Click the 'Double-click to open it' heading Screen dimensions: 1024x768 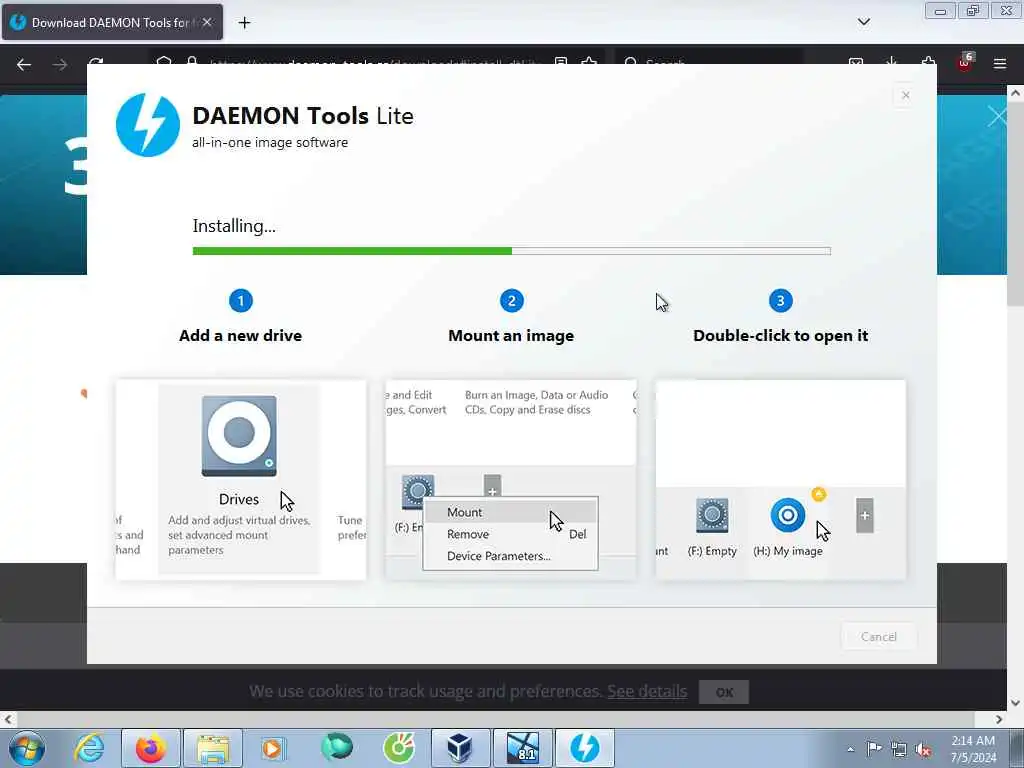click(x=780, y=336)
